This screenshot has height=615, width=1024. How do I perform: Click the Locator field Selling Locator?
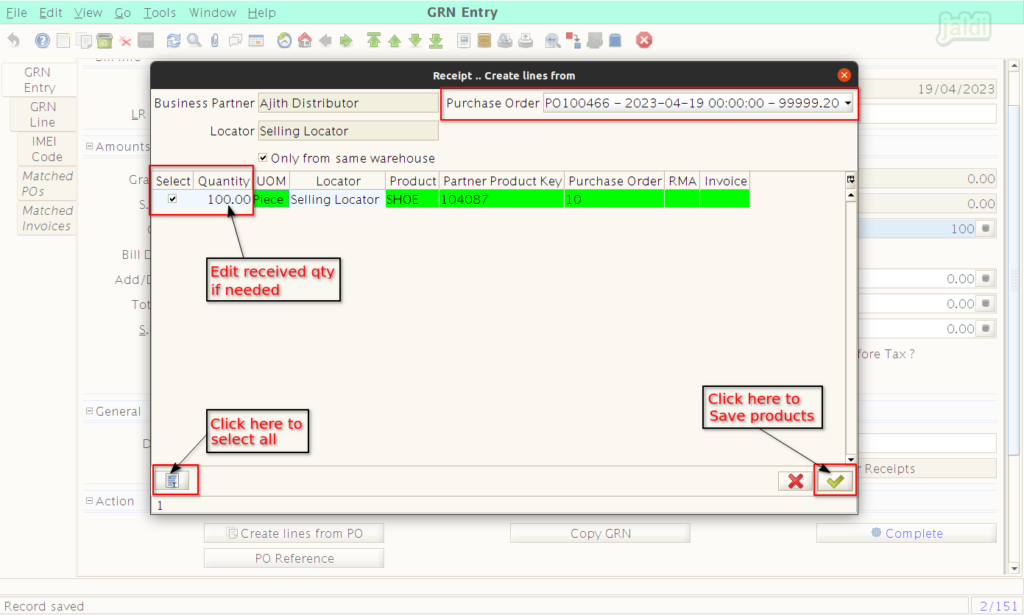click(348, 131)
